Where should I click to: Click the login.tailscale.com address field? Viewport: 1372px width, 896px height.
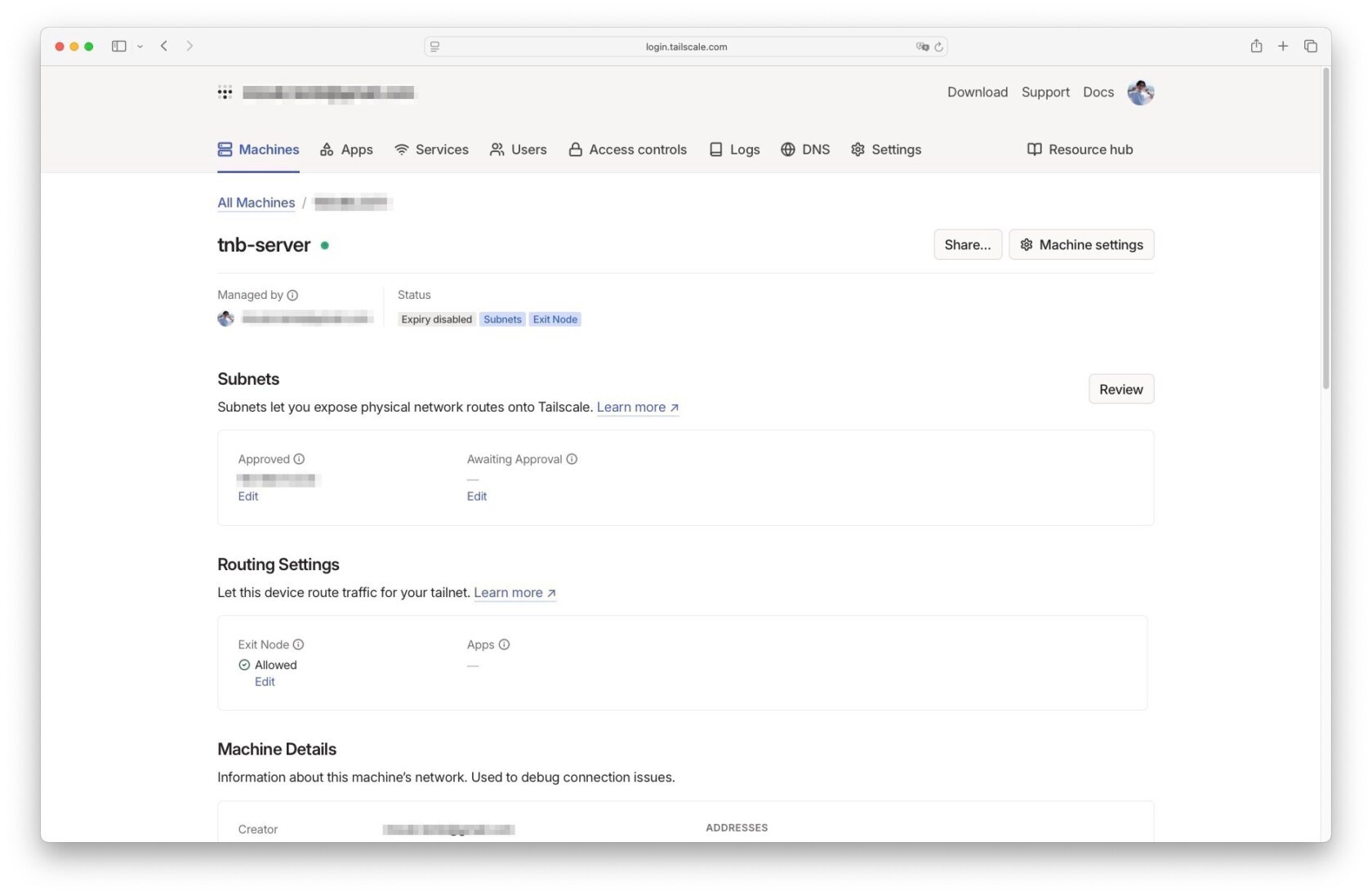(686, 47)
